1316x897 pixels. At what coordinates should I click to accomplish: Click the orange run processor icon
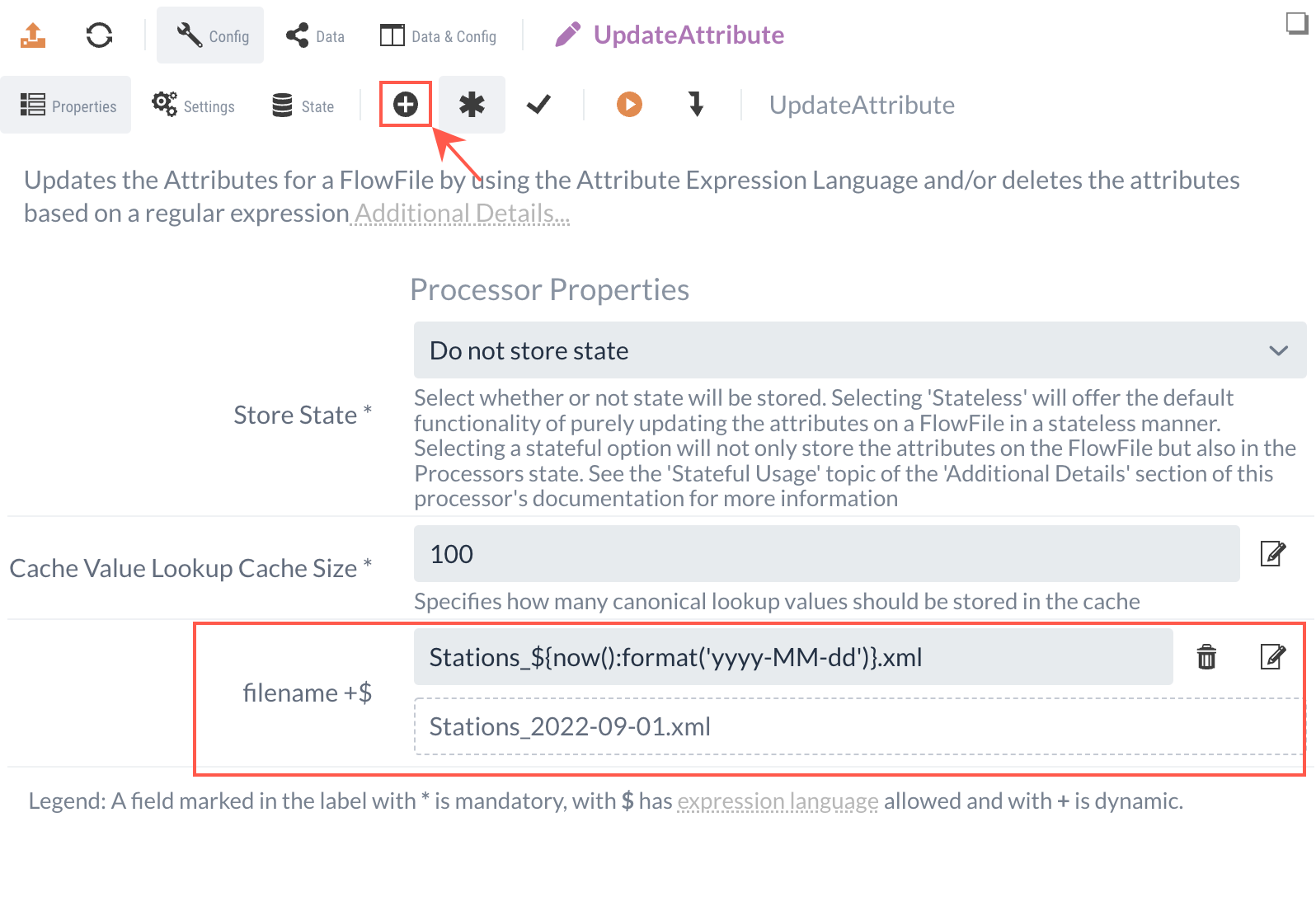click(x=628, y=105)
